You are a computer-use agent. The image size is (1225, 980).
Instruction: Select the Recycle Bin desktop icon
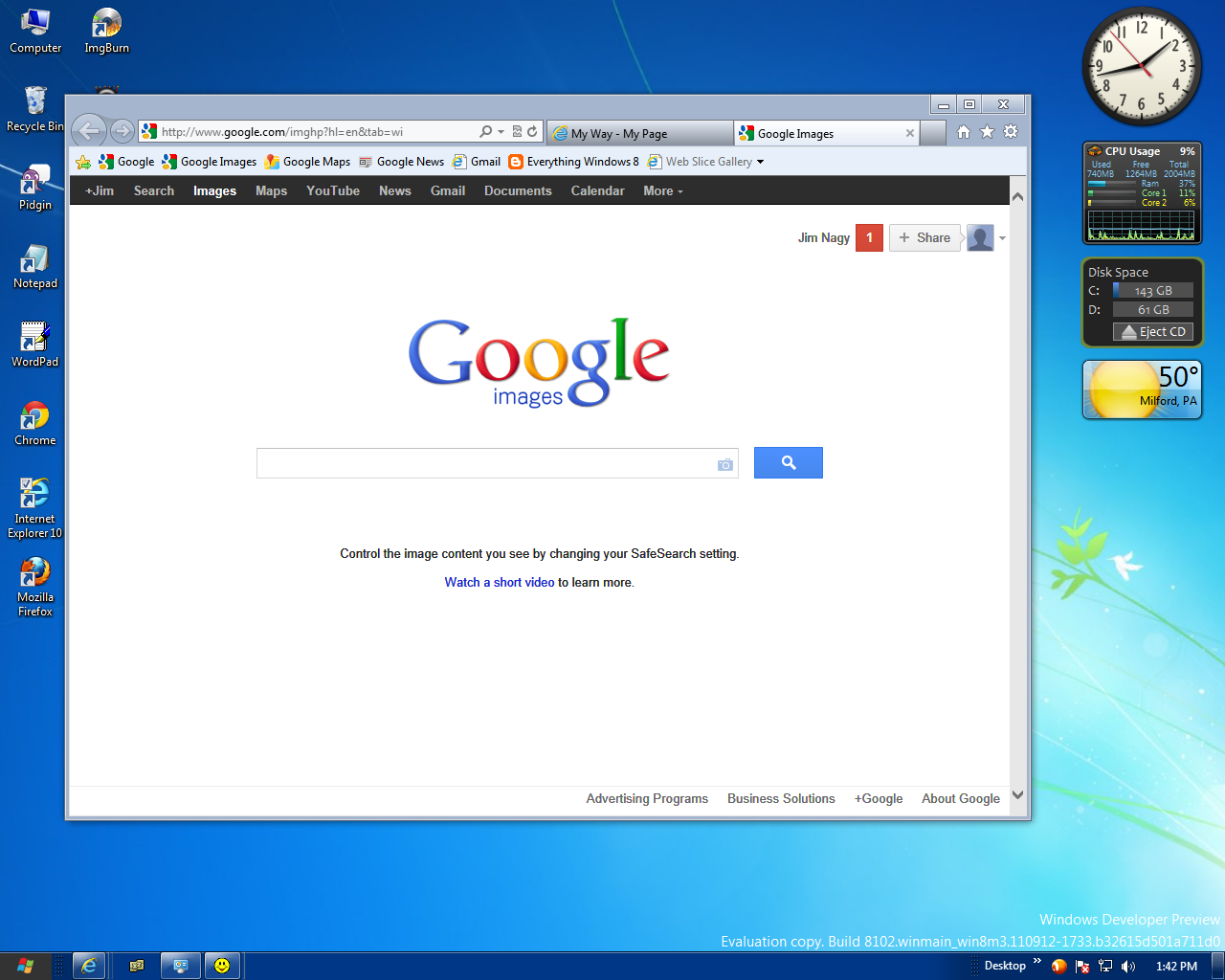coord(35,109)
